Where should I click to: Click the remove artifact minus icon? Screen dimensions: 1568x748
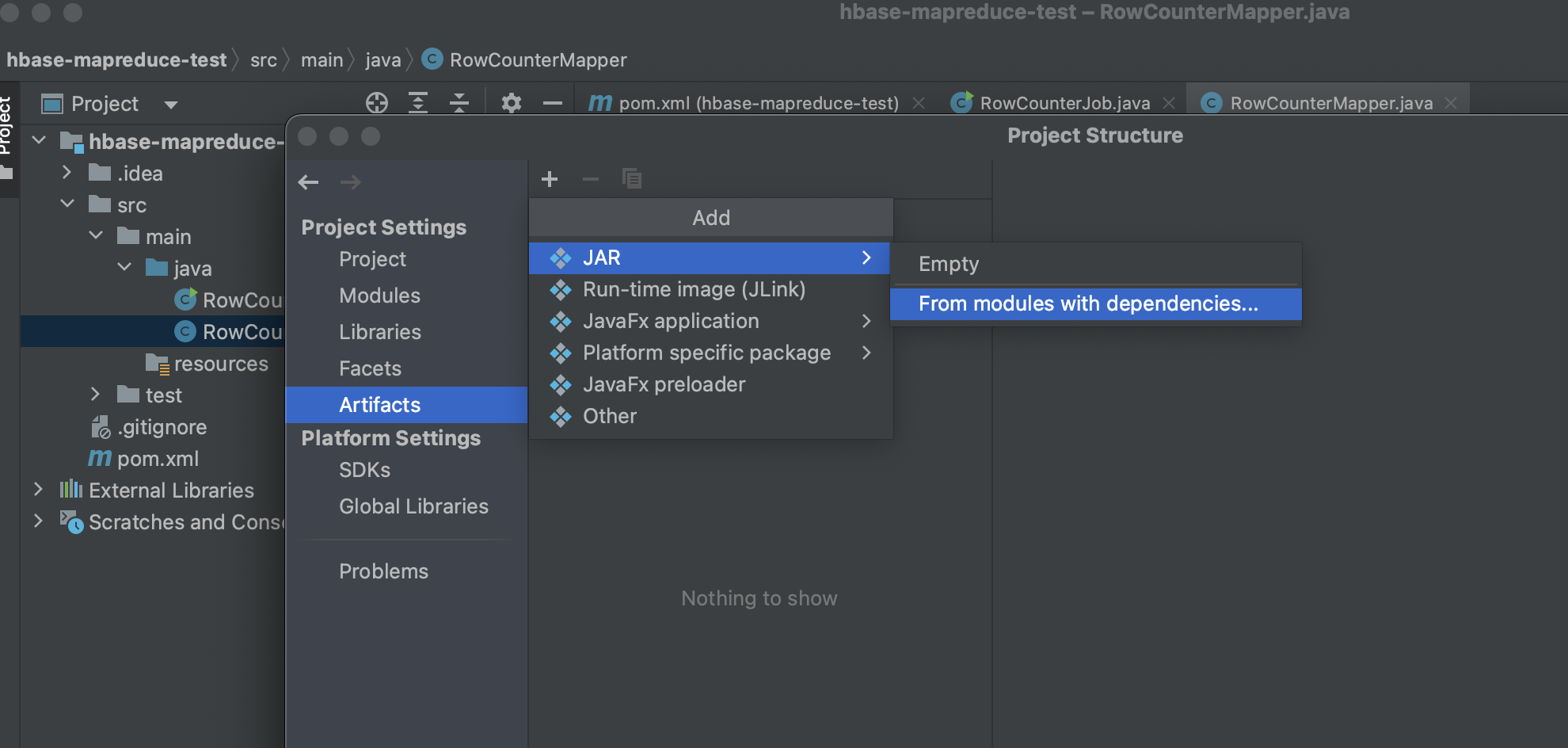pos(590,178)
